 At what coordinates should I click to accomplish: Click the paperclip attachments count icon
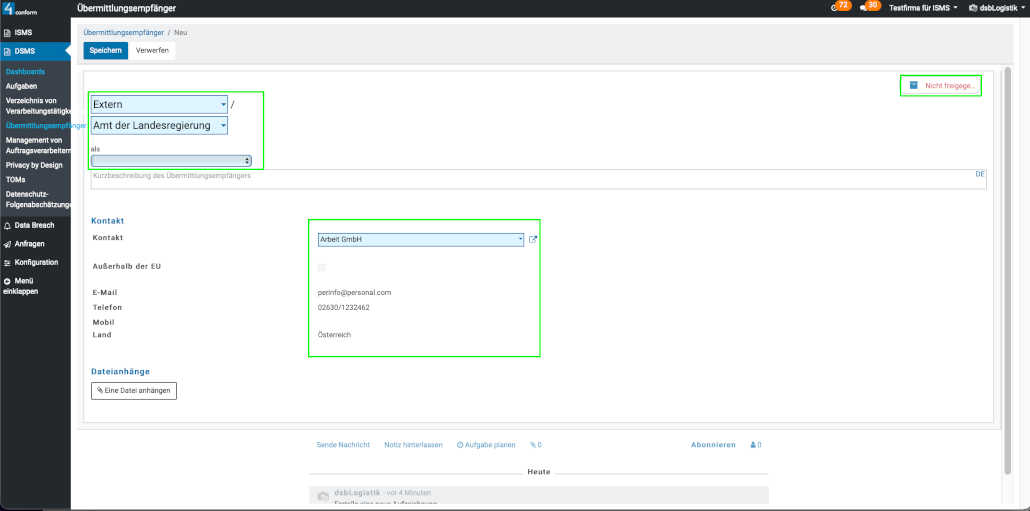pos(535,445)
